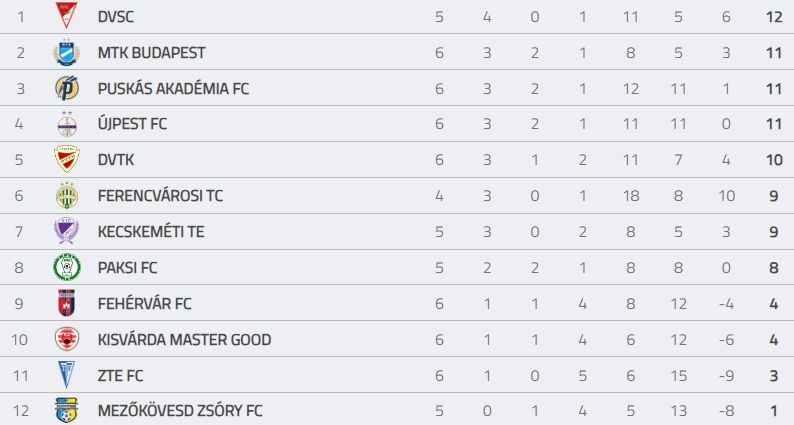Click the MTK Budapest club crest
794x425 pixels.
point(66,52)
